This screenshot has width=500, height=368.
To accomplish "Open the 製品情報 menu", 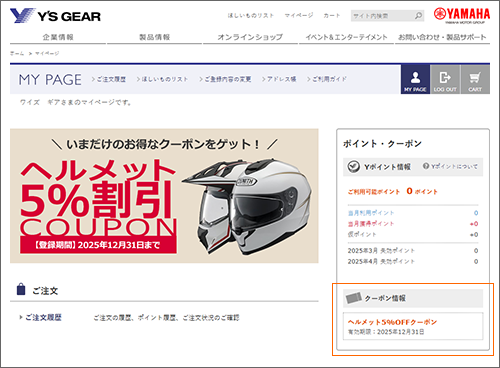I will pos(154,37).
